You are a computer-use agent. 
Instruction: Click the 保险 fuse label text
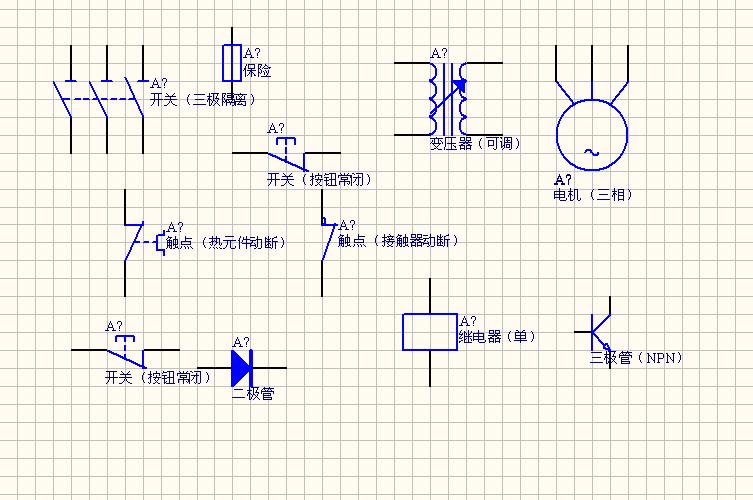257,71
